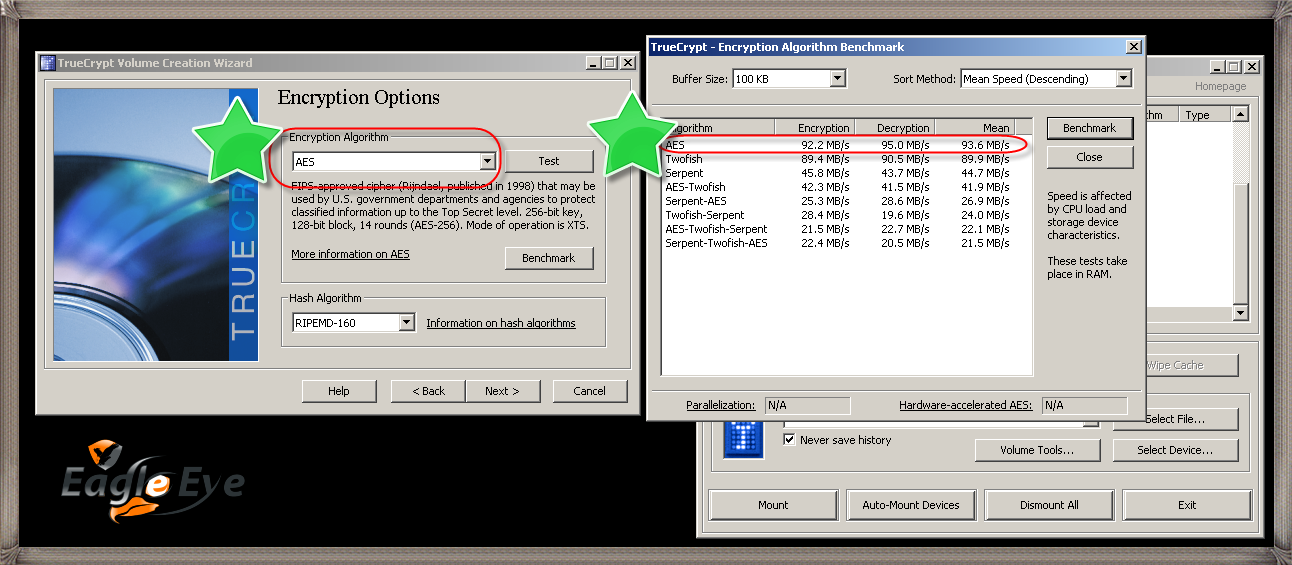
Task: Cancel the Volume Creation Wizard
Action: tap(590, 391)
